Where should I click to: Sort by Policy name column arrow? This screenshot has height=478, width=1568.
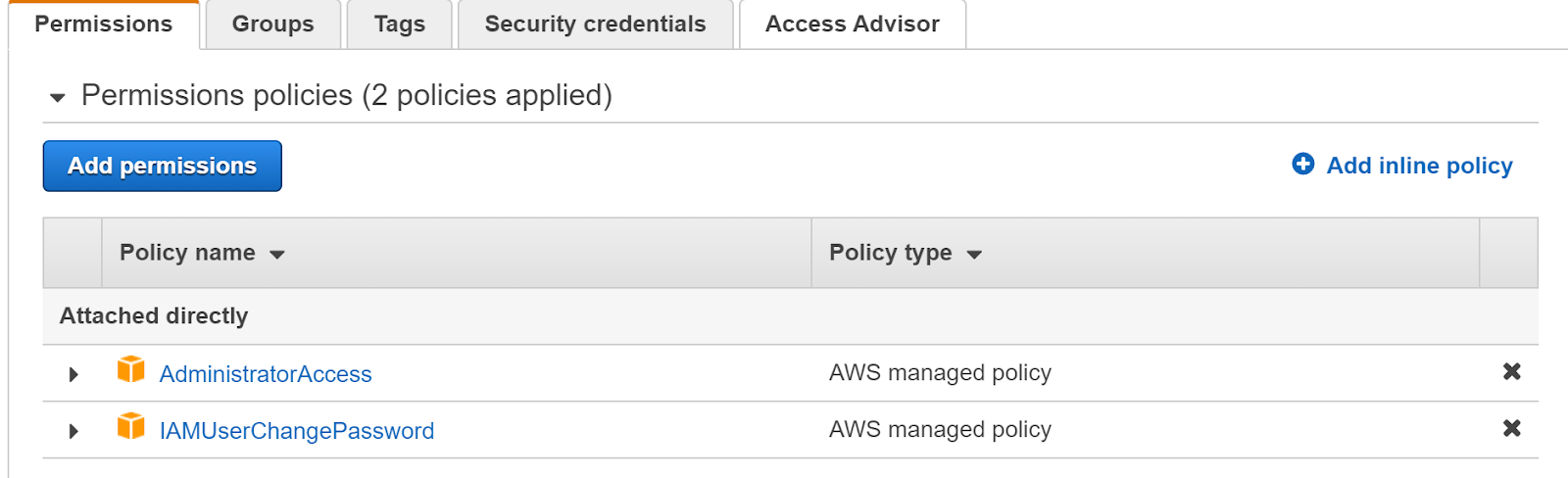click(277, 255)
